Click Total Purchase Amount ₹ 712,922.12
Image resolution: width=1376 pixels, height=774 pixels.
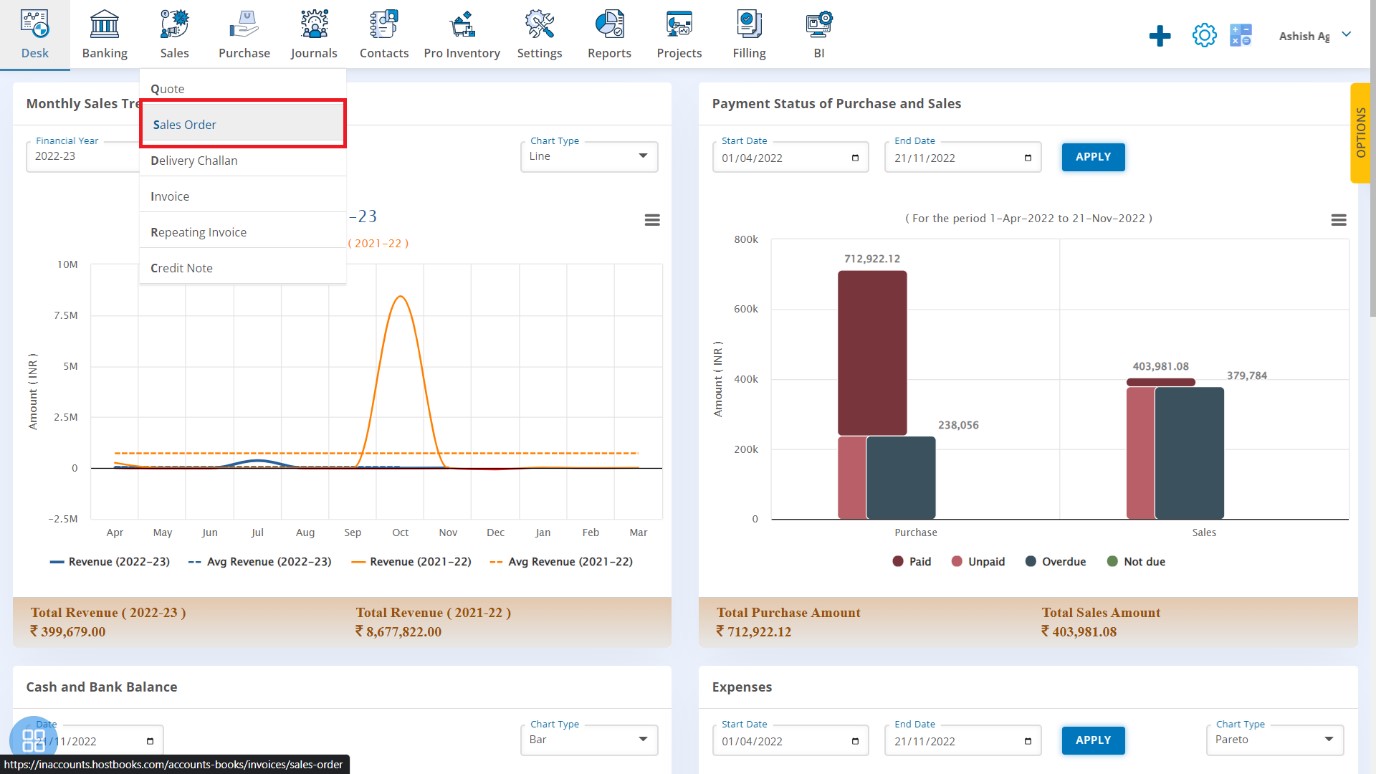[x=754, y=632]
